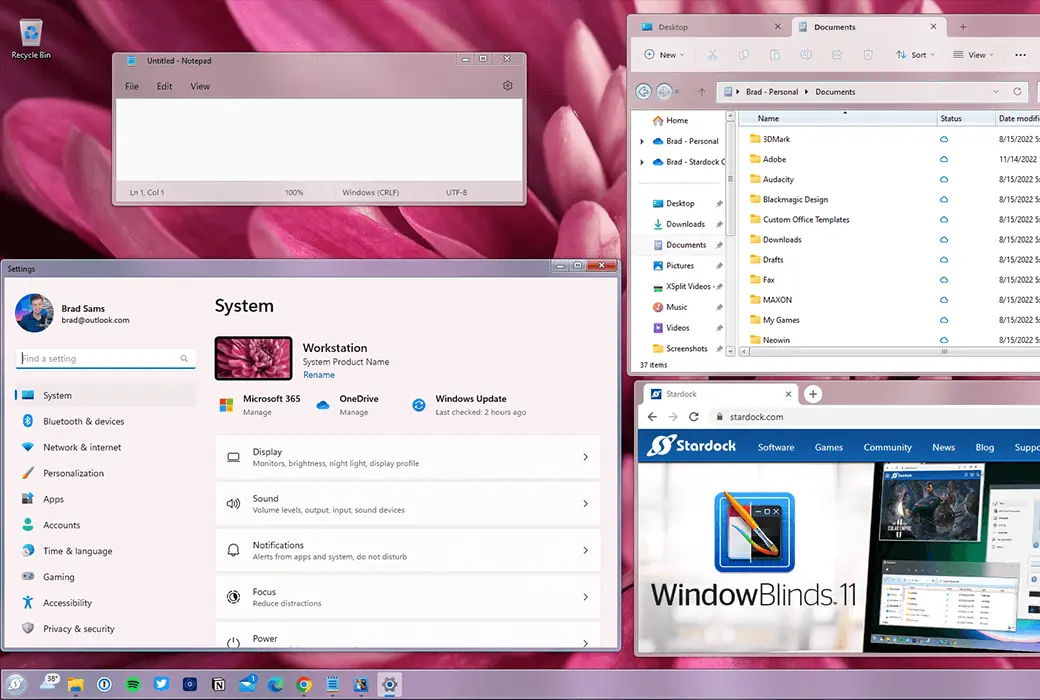
Task: Open the Sort dropdown in File Explorer
Action: tap(915, 54)
